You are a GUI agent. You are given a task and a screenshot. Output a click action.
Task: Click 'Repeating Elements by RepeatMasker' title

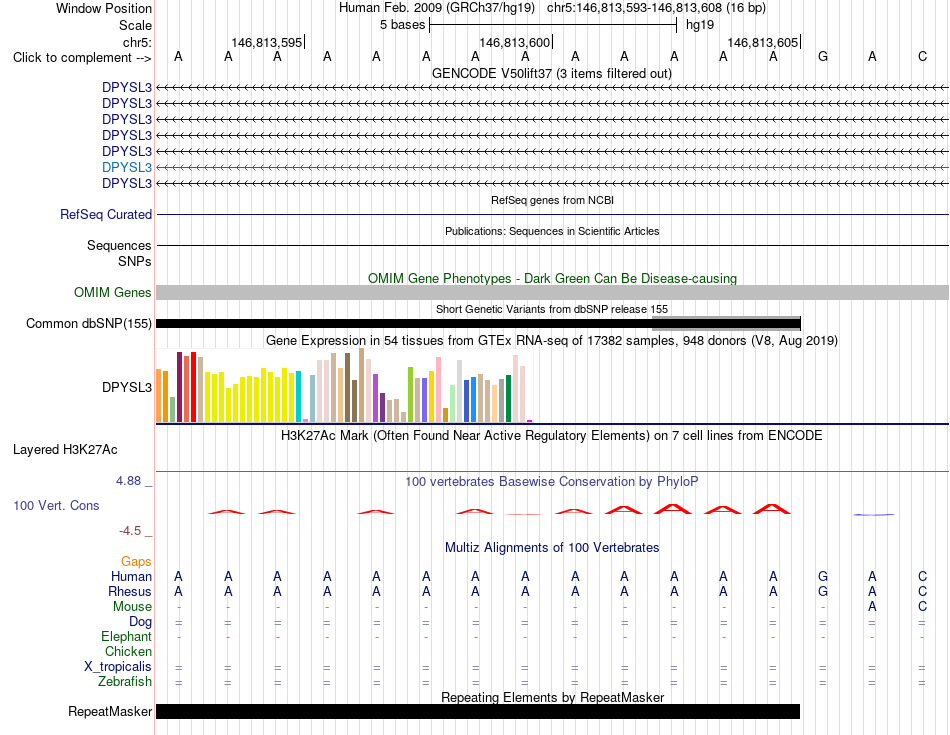[552, 697]
